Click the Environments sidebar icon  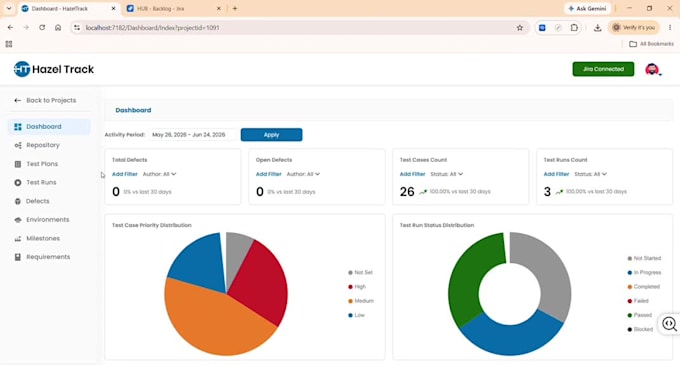pyautogui.click(x=18, y=220)
